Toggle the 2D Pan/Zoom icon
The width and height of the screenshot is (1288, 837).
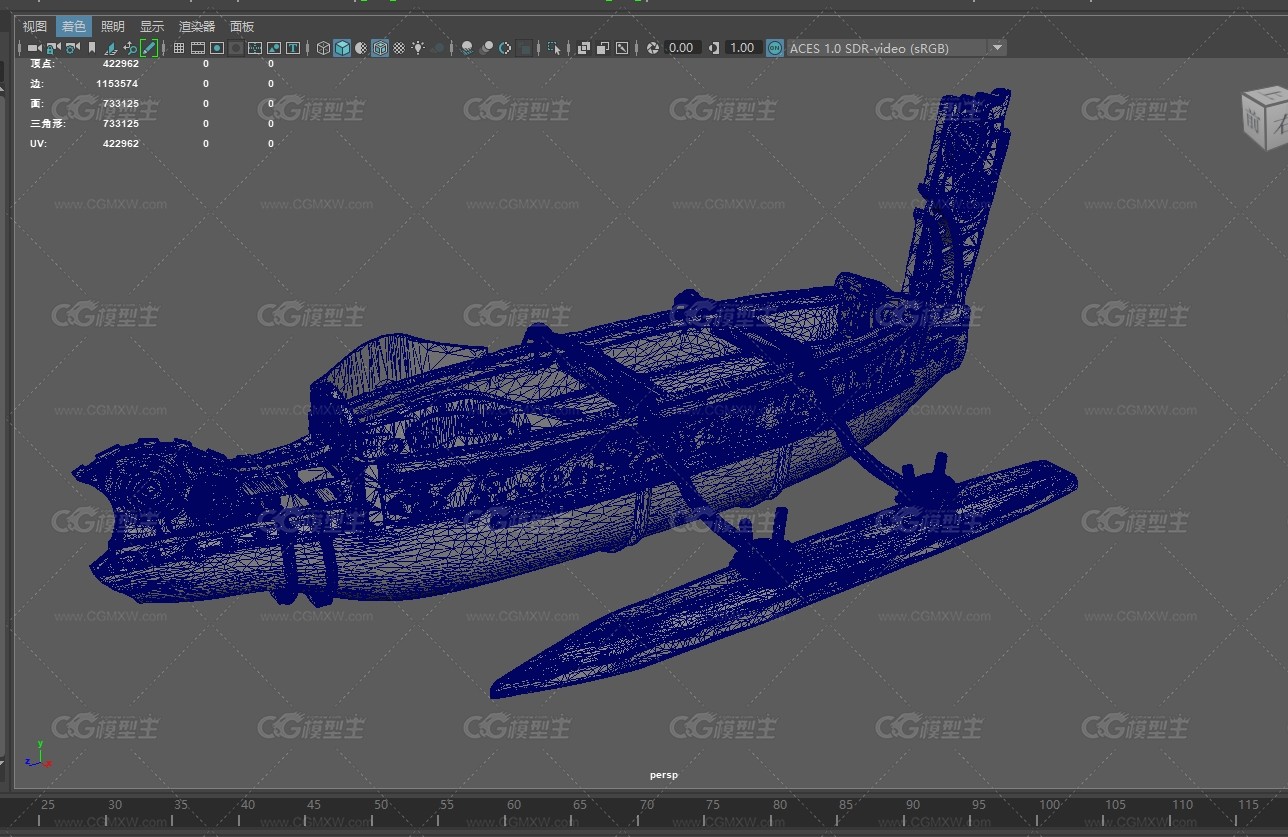(x=130, y=48)
